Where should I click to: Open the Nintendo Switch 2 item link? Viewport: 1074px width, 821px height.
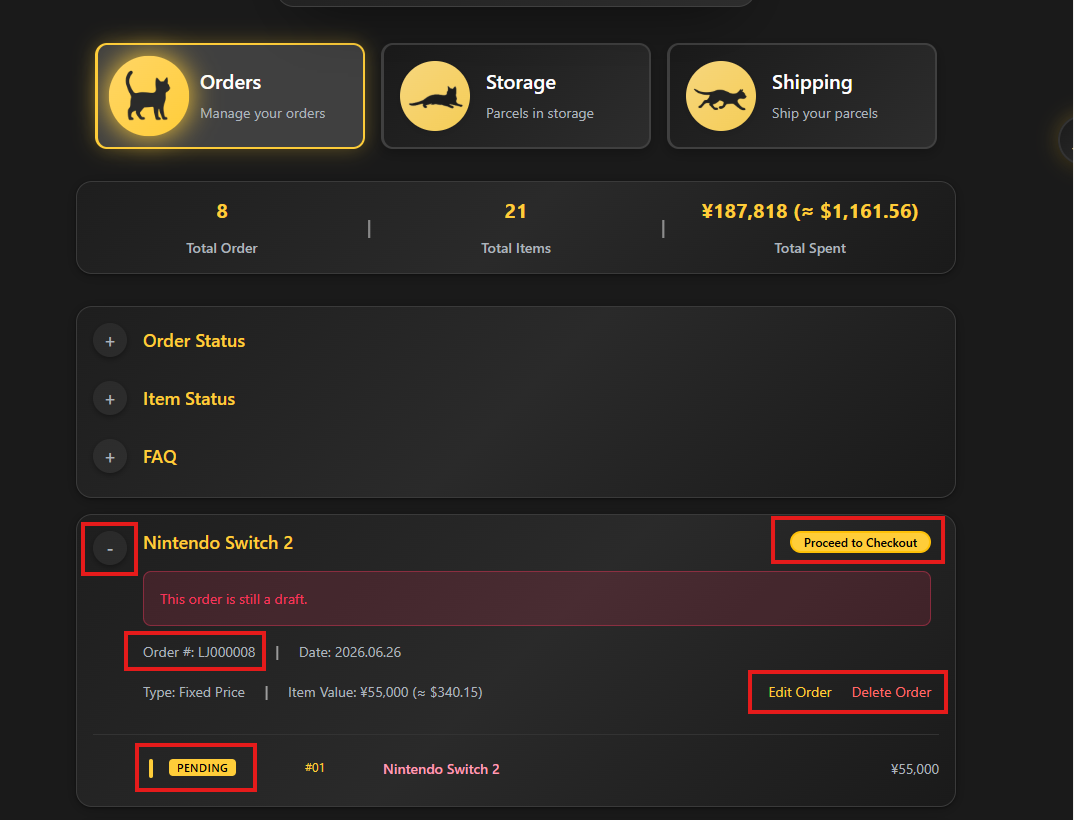click(x=441, y=769)
